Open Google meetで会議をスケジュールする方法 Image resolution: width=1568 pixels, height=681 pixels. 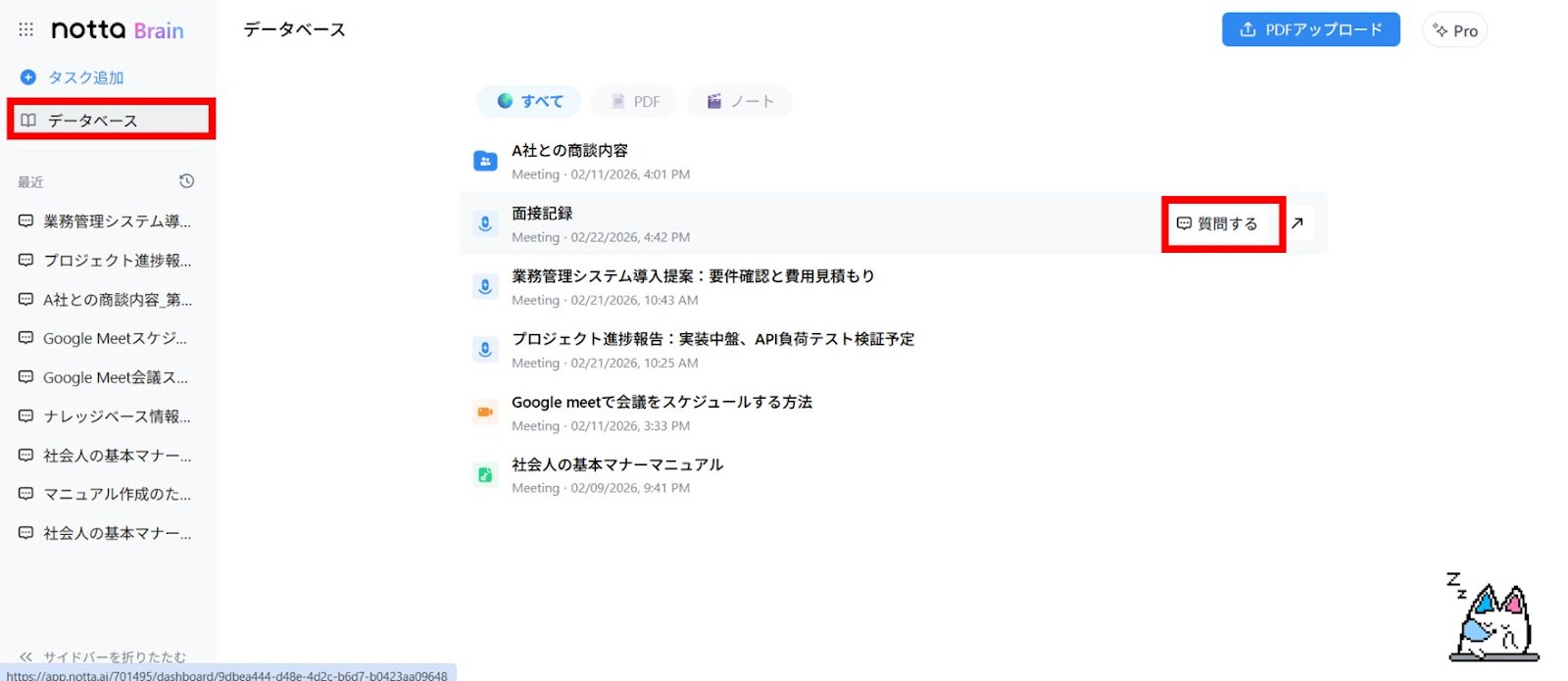pos(893,412)
